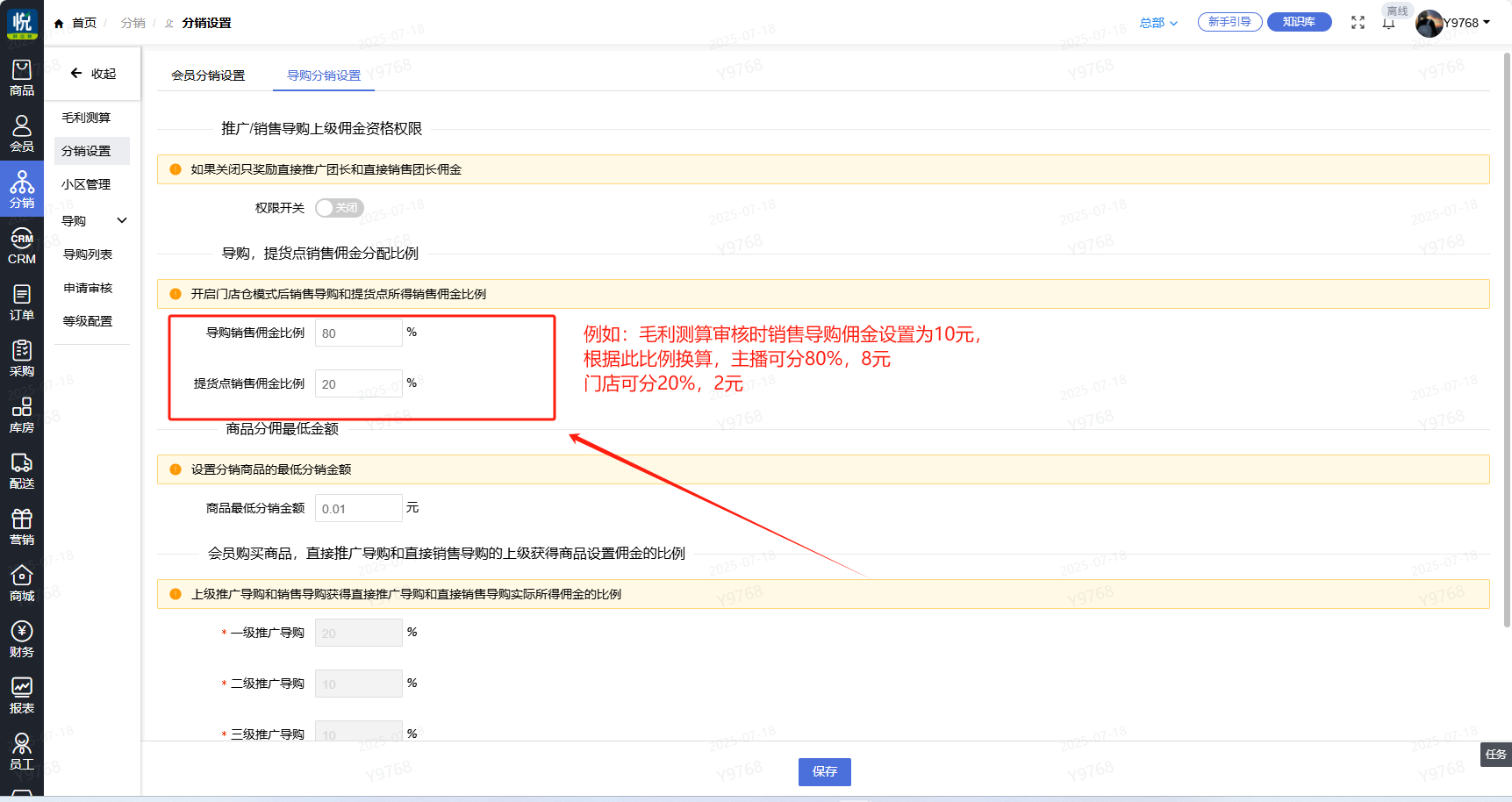Select 毛利测算 in the side menu
Screen dimensions: 1512x802
pyautogui.click(x=86, y=118)
